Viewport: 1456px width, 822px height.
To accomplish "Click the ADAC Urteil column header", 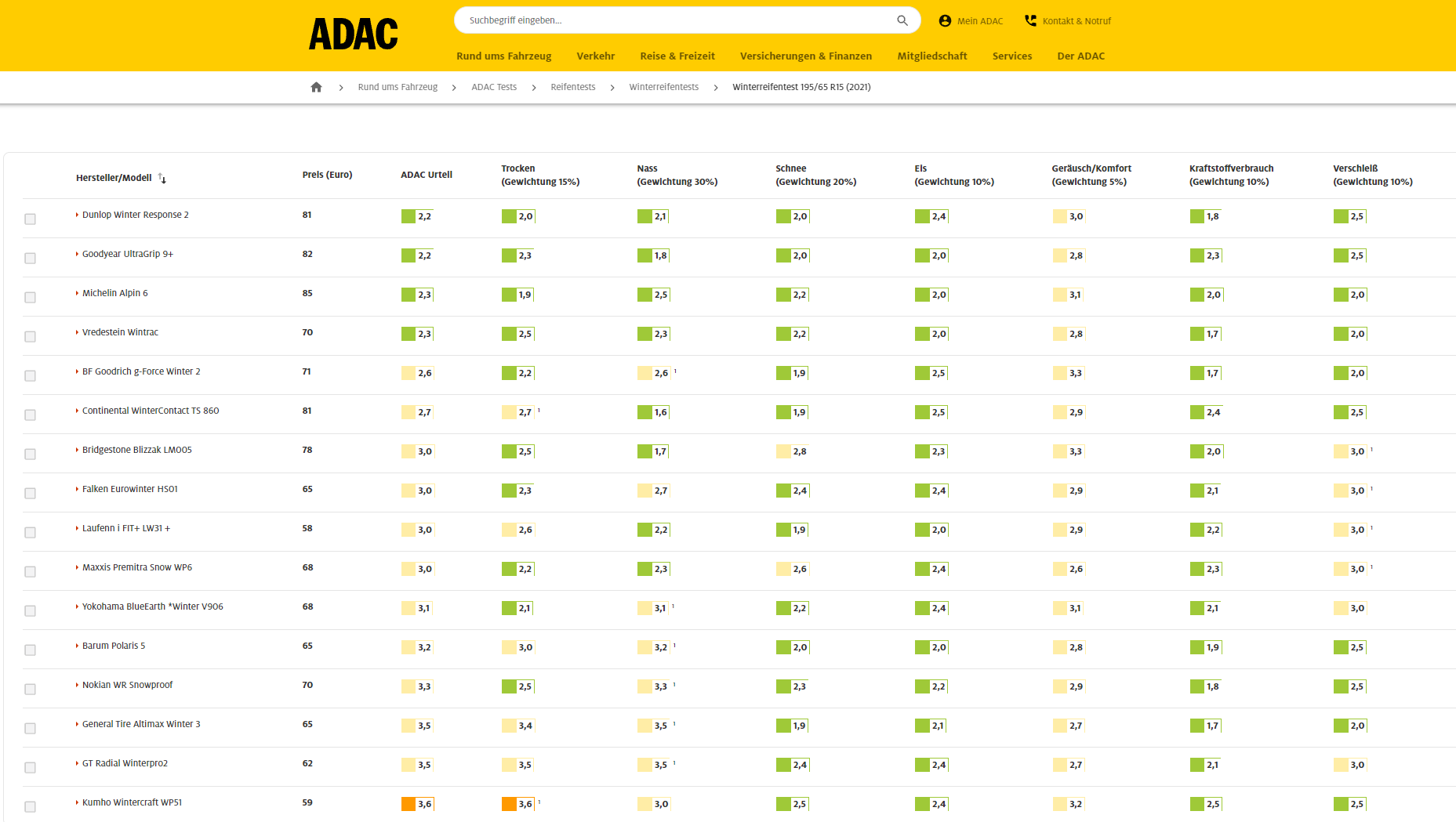I will [427, 175].
